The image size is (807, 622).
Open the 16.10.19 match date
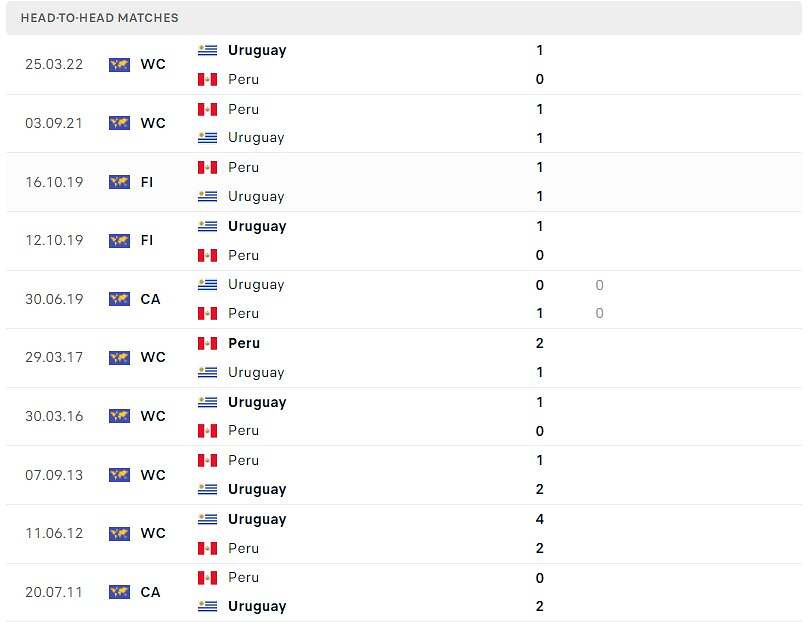click(x=54, y=182)
